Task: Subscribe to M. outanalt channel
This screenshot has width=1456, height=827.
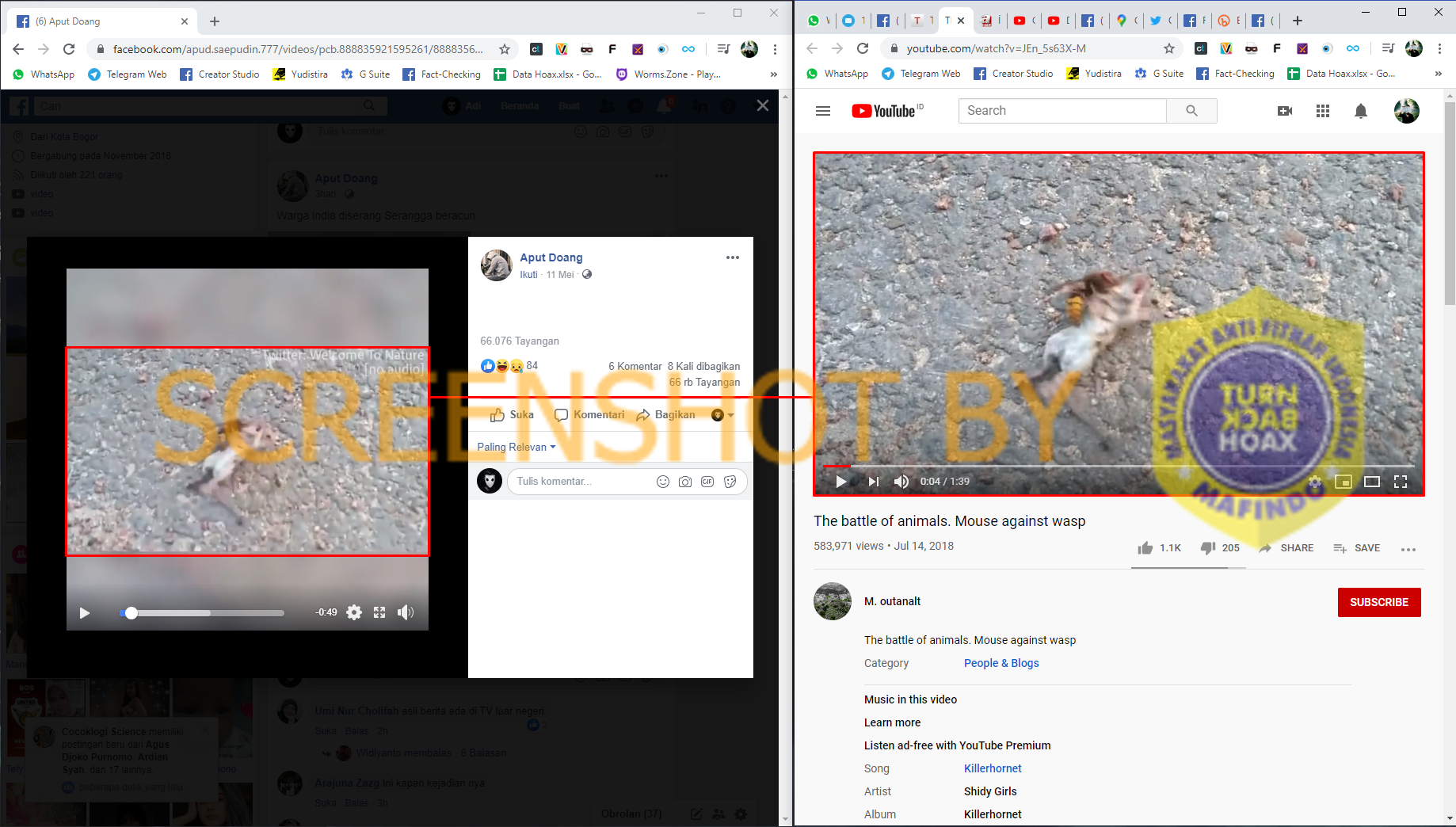Action: 1379,602
